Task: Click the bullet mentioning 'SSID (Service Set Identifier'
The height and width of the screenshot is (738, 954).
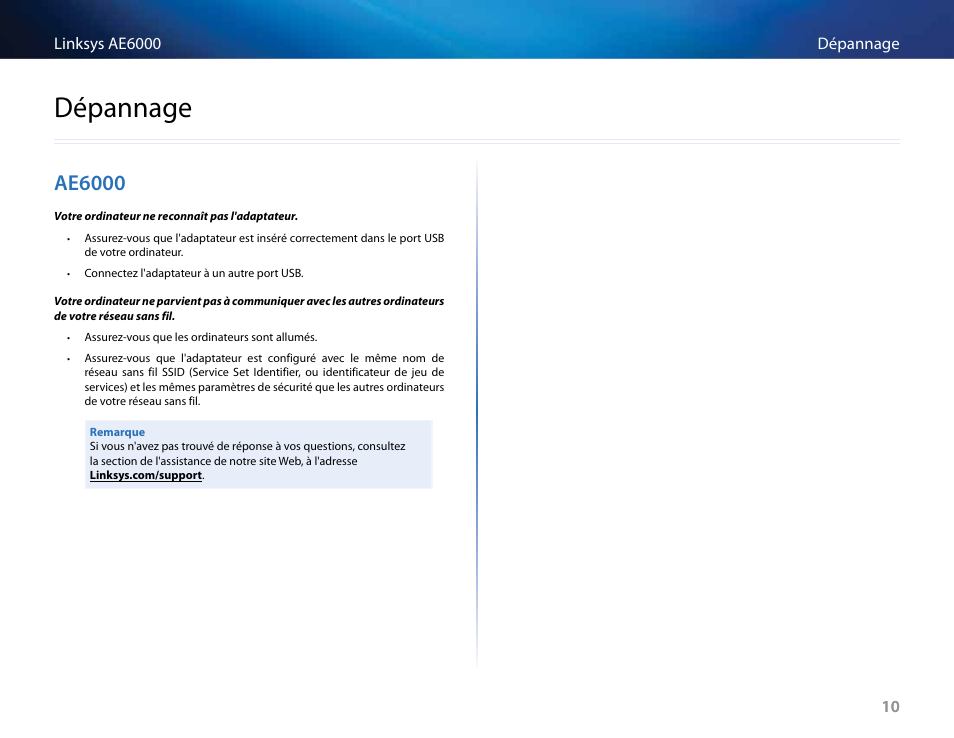Action: click(264, 380)
